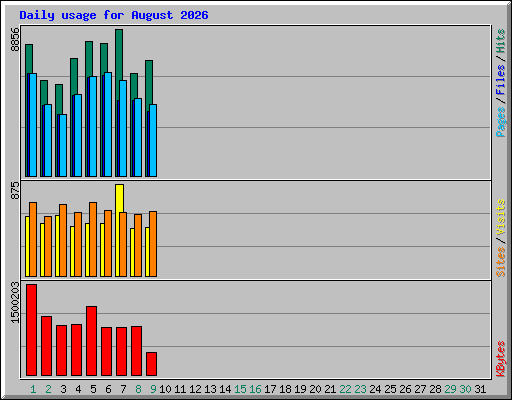
Task: Click the tallest green Hits bar for day 7
Action: (x=119, y=55)
